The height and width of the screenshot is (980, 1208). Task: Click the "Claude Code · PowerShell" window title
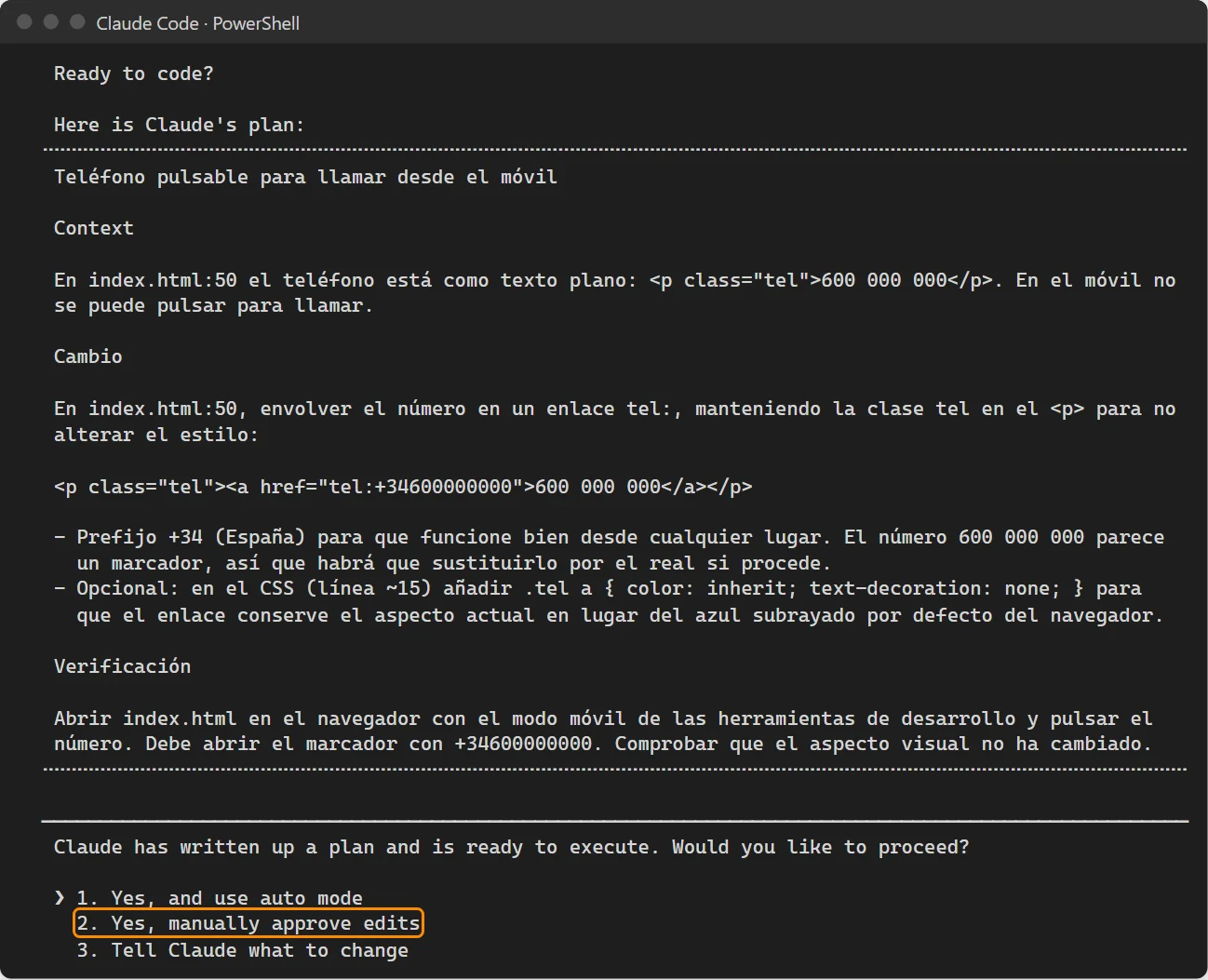pos(198,23)
